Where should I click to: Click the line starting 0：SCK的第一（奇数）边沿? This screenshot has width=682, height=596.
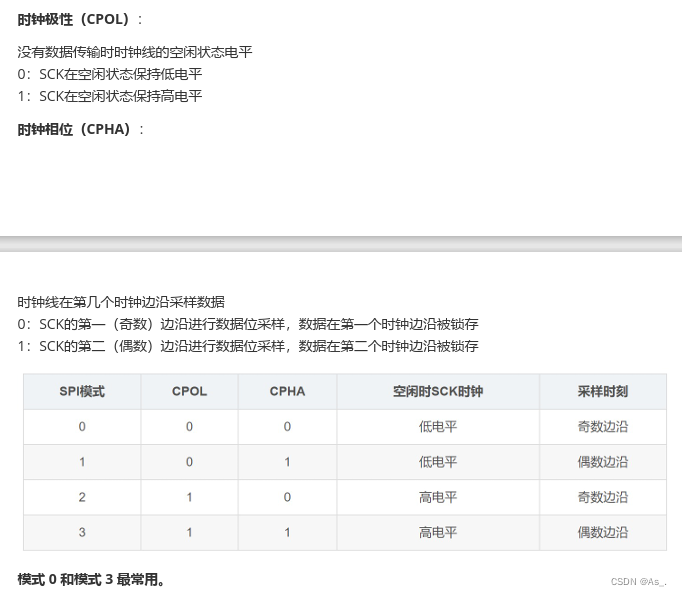point(248,324)
